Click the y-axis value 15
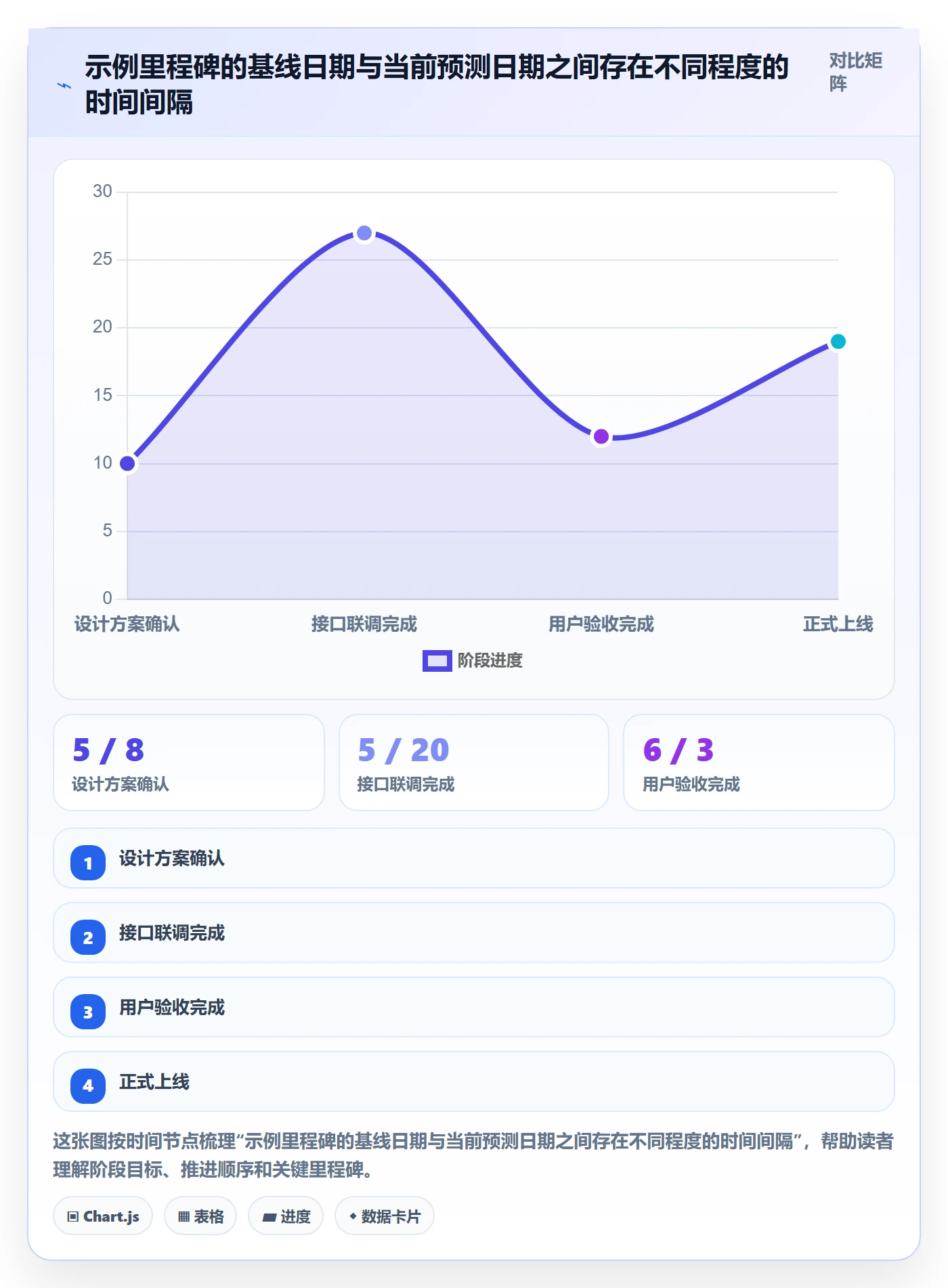Viewport: 948px width, 1288px height. coord(102,395)
